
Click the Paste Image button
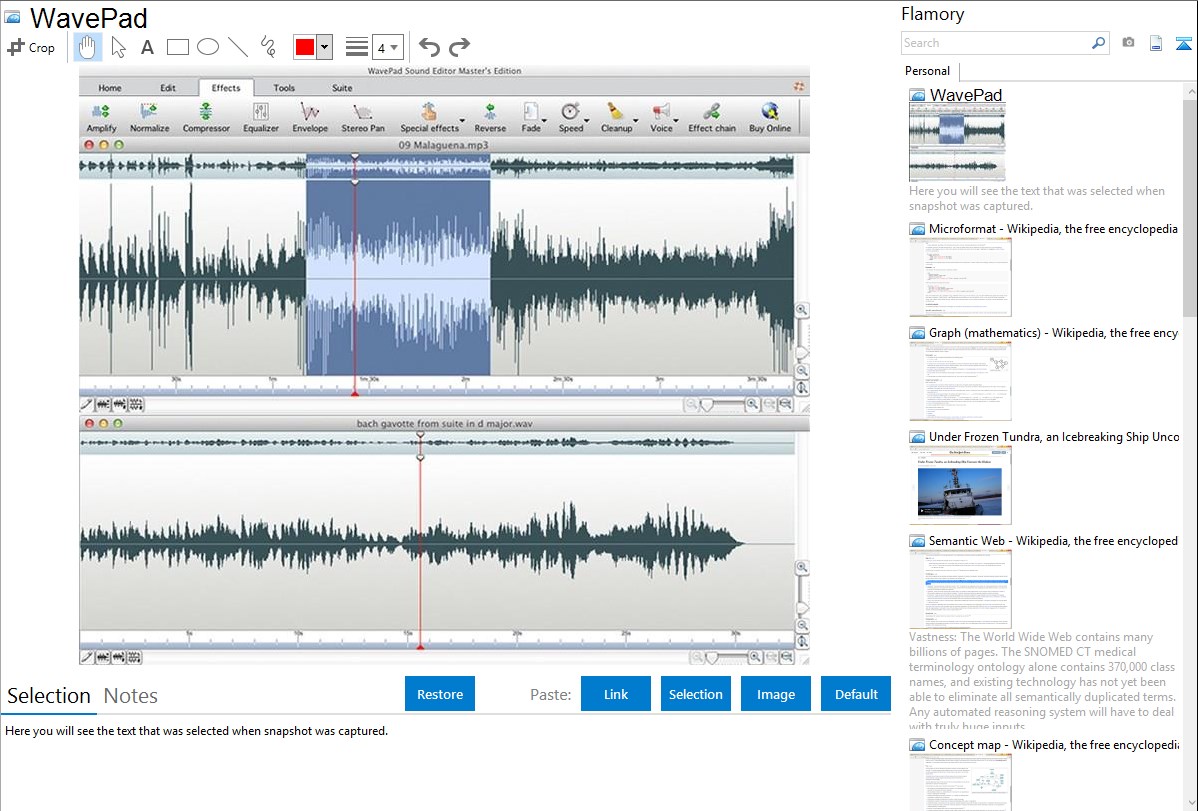pyautogui.click(x=776, y=694)
